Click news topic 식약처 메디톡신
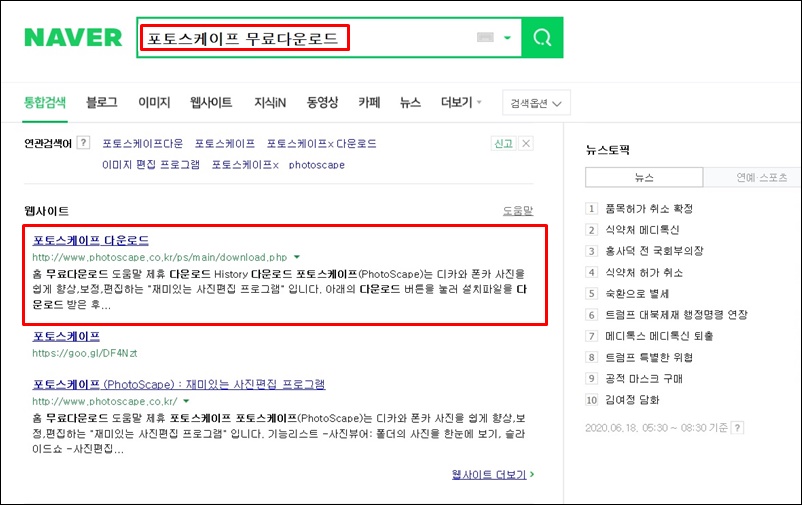802x505 pixels. pyautogui.click(x=642, y=230)
